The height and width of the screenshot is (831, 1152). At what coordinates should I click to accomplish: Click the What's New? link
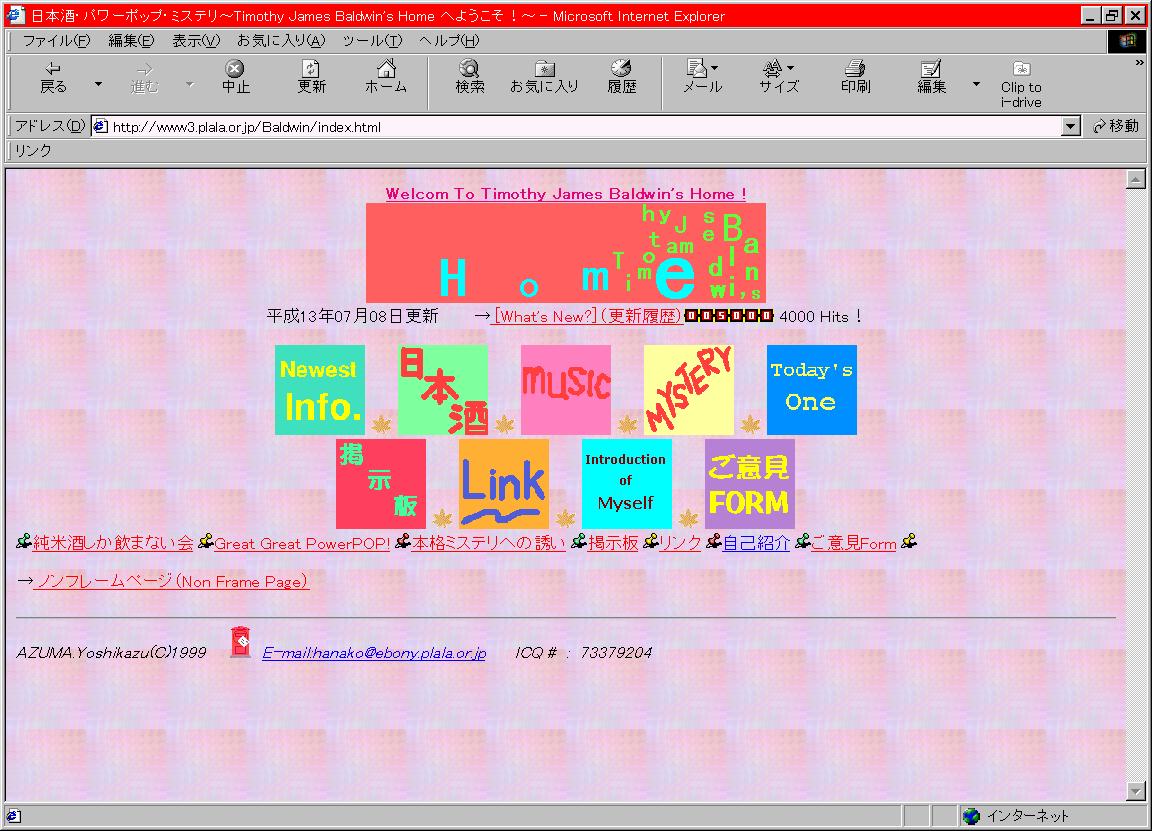pyautogui.click(x=545, y=316)
